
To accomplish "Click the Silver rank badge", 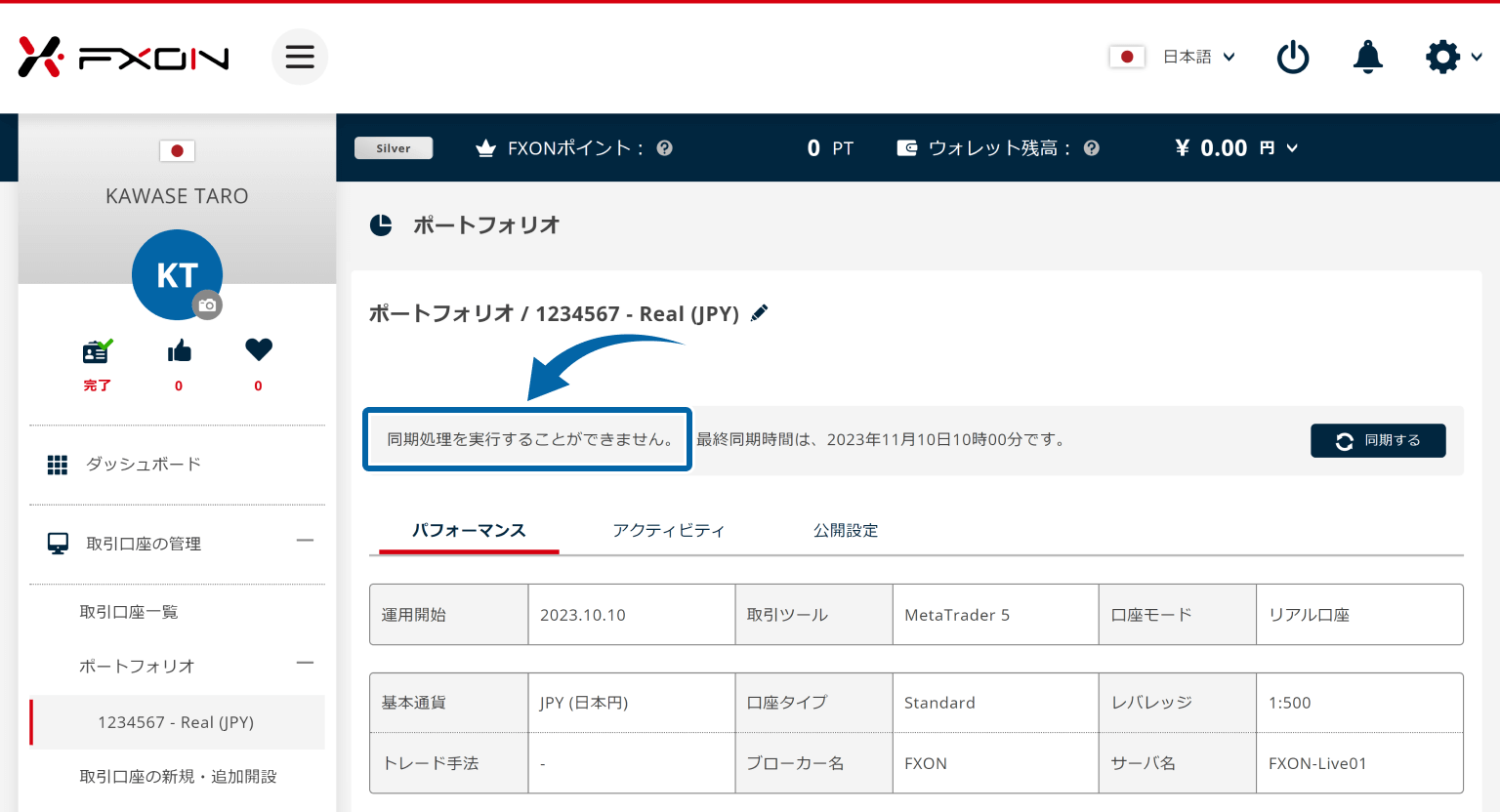I will [x=394, y=148].
